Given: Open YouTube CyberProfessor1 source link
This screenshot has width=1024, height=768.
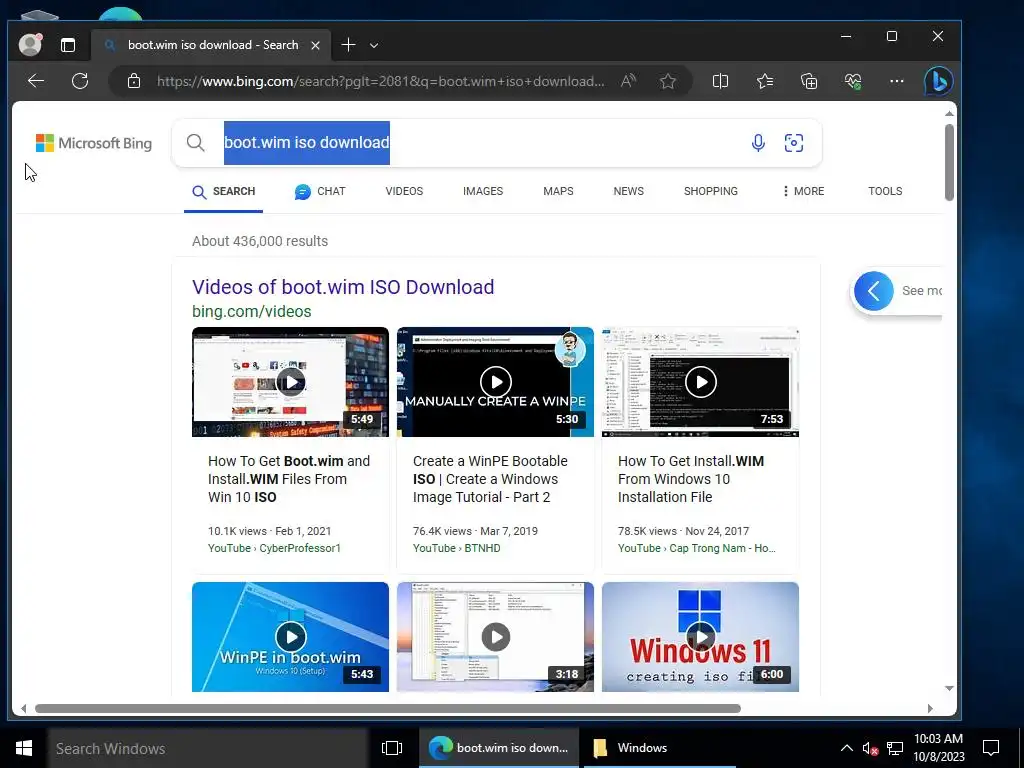Looking at the screenshot, I should pos(274,548).
